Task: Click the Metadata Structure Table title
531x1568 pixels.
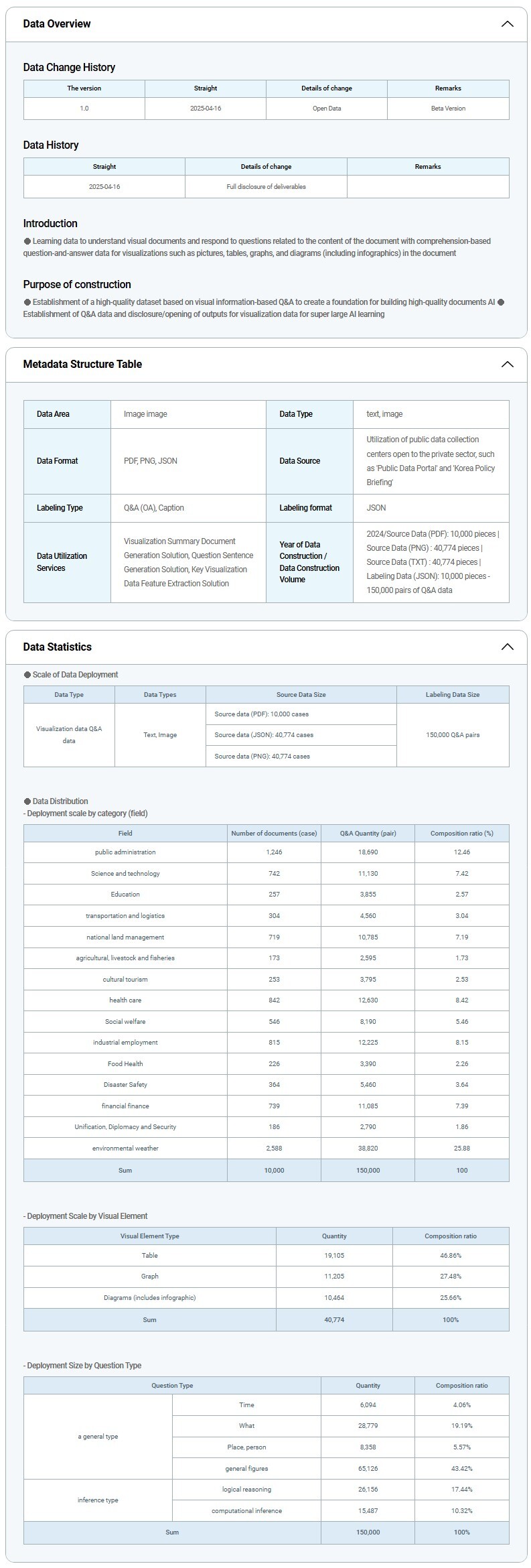Action: coord(82,365)
